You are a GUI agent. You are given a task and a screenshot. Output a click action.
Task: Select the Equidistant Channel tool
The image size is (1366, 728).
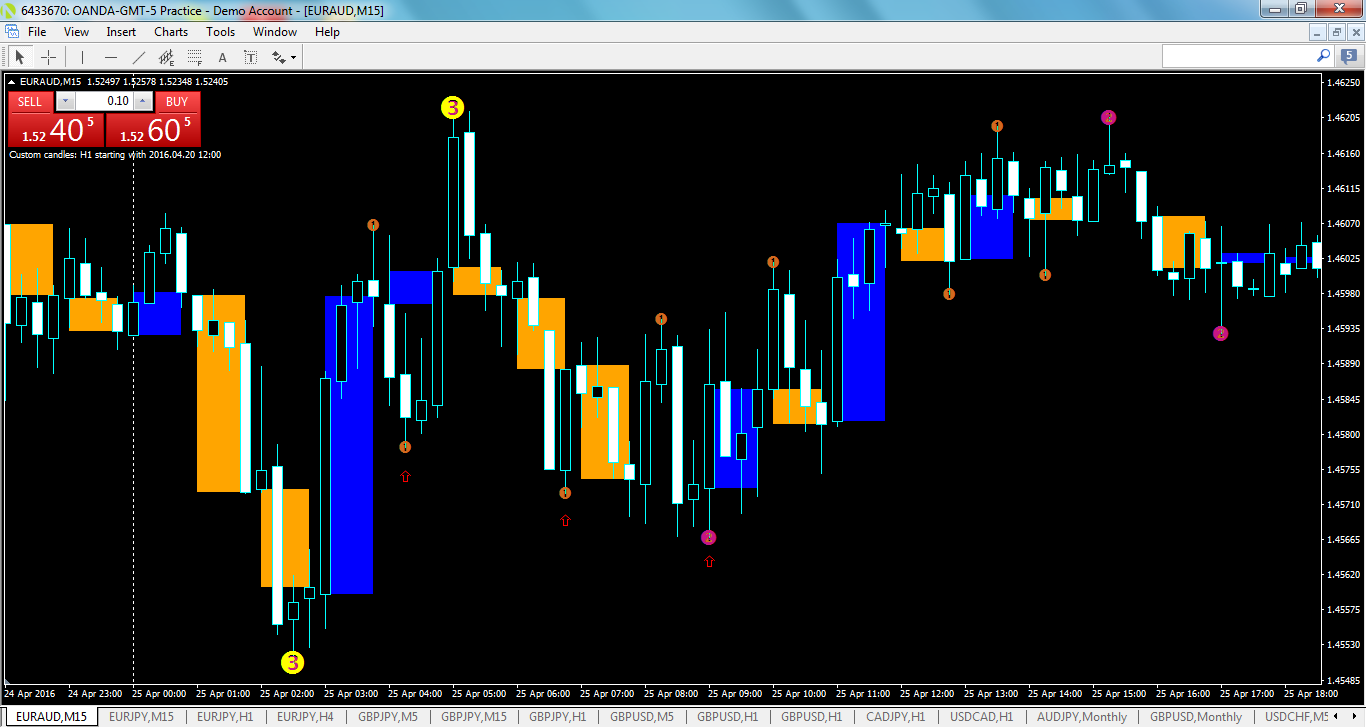click(167, 56)
